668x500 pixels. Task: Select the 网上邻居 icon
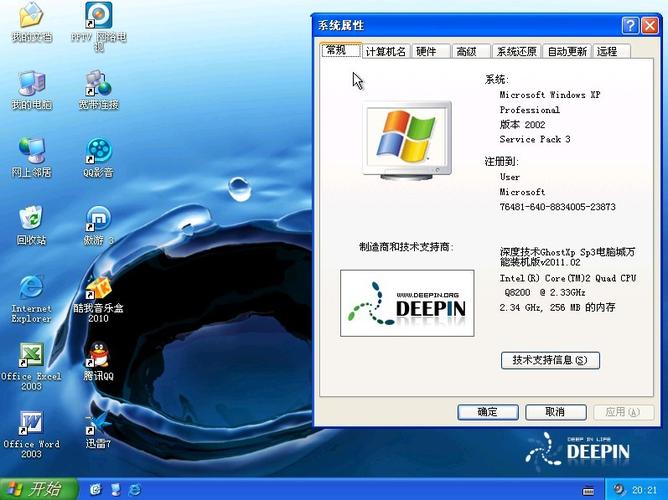tap(32, 158)
